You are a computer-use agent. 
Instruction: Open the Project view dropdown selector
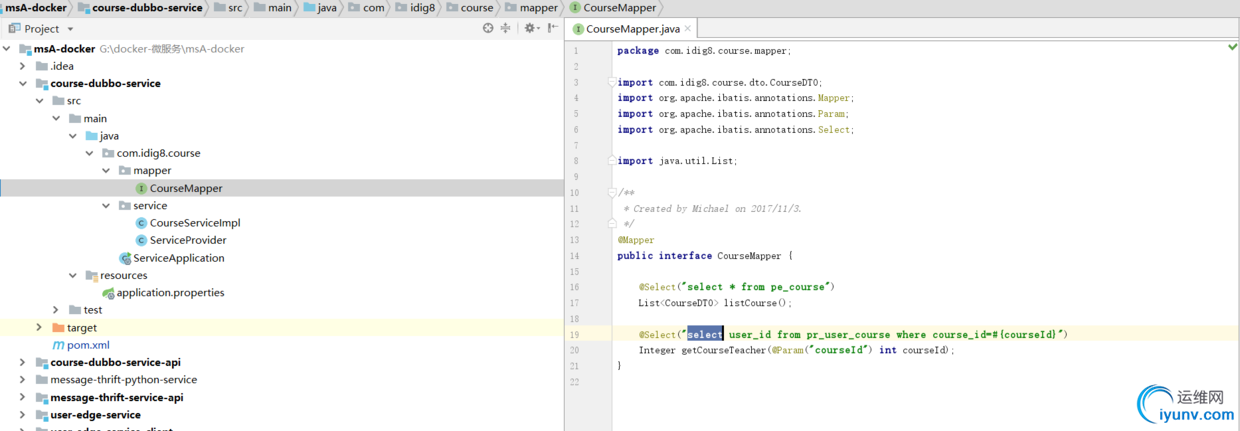point(70,29)
